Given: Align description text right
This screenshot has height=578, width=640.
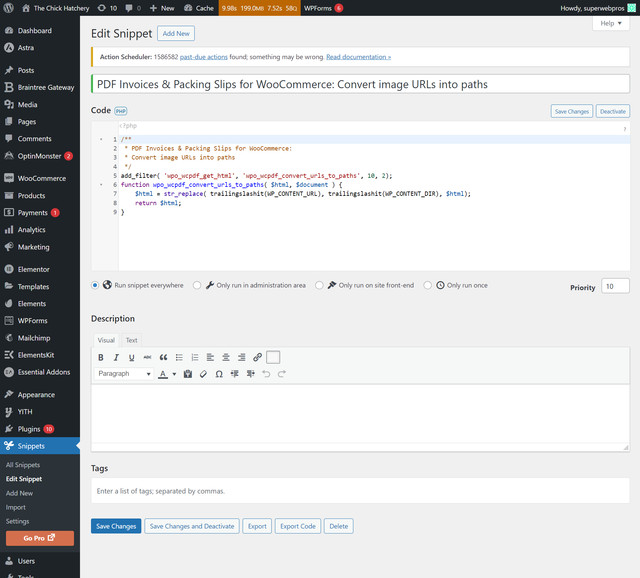Looking at the screenshot, I should click(242, 358).
